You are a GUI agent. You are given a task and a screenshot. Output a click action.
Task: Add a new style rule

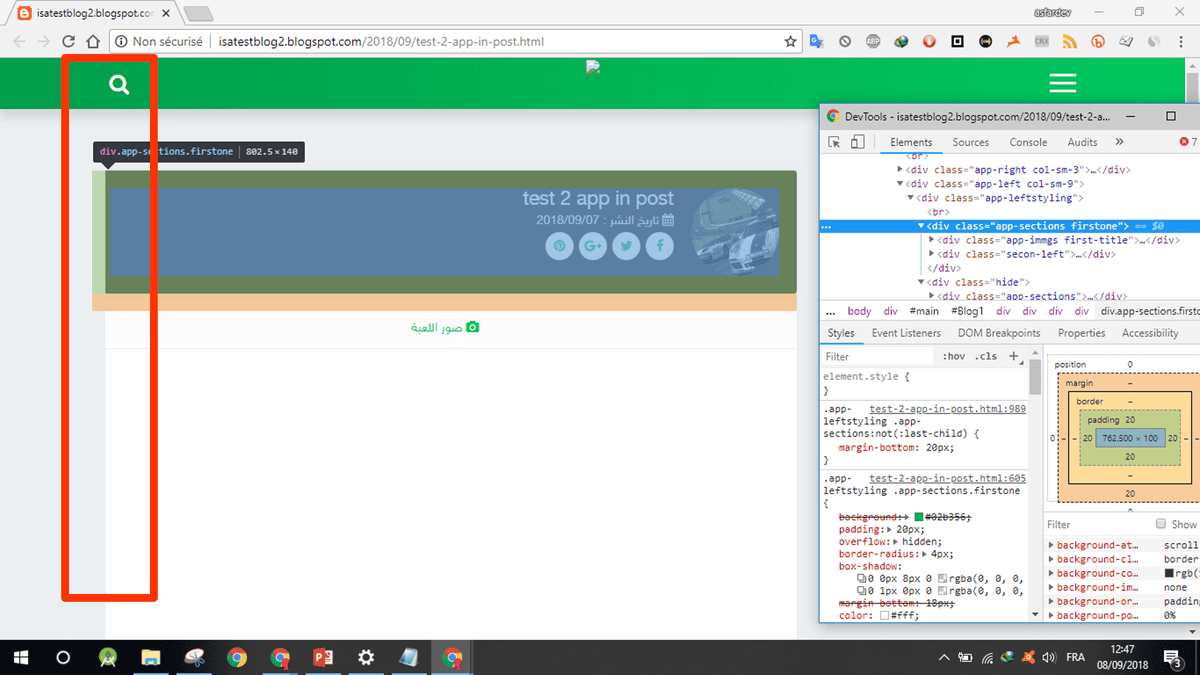click(1013, 356)
